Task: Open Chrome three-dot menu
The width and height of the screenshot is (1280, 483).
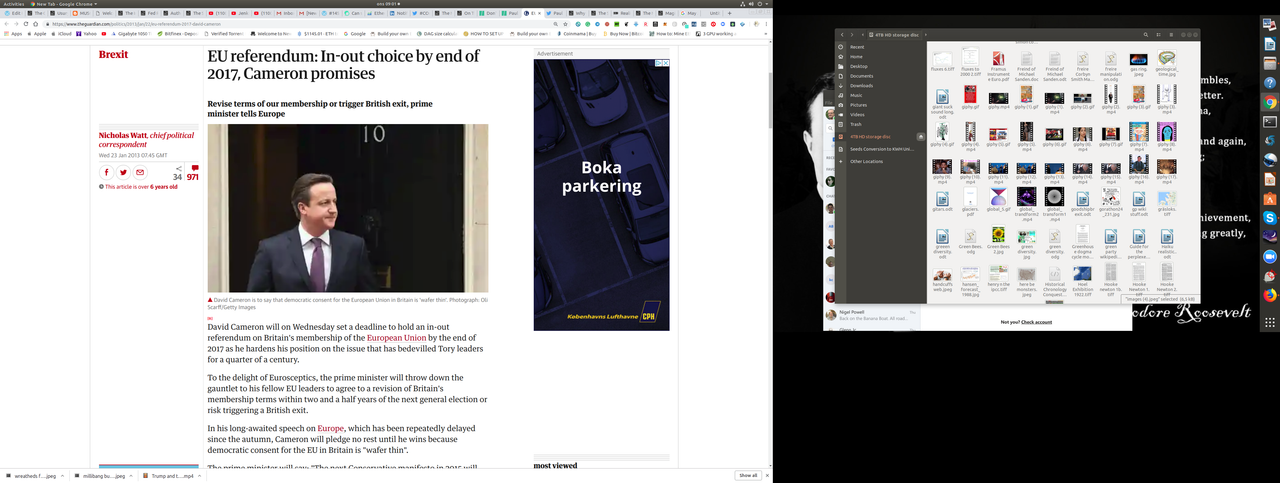Action: 767,24
